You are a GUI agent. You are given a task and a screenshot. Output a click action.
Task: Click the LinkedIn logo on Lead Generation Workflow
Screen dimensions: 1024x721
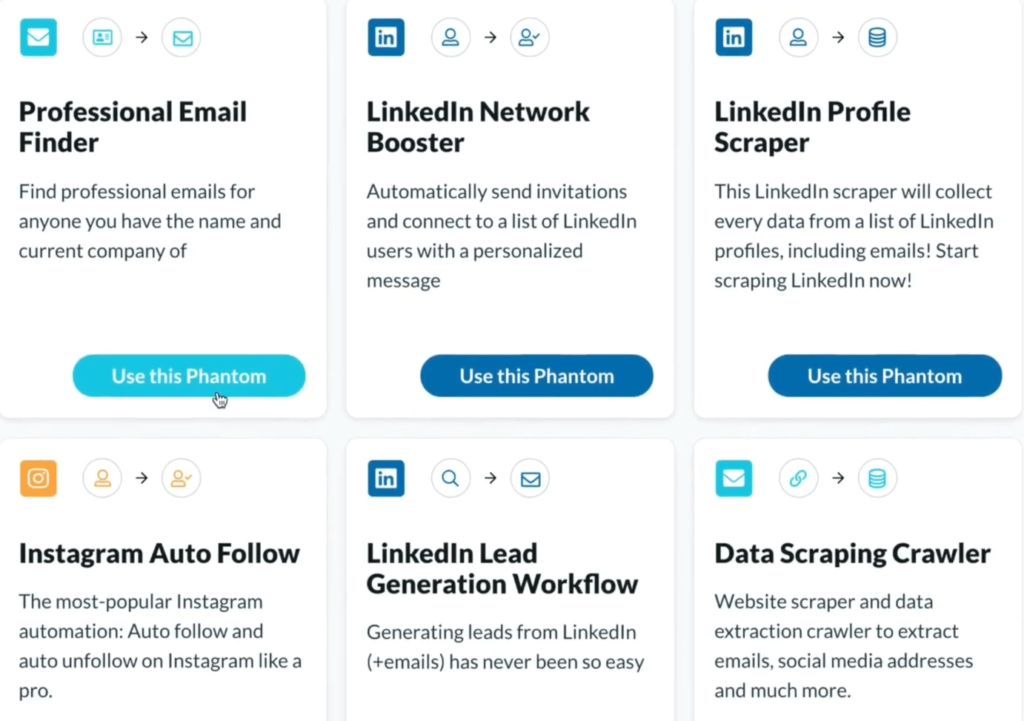(386, 478)
